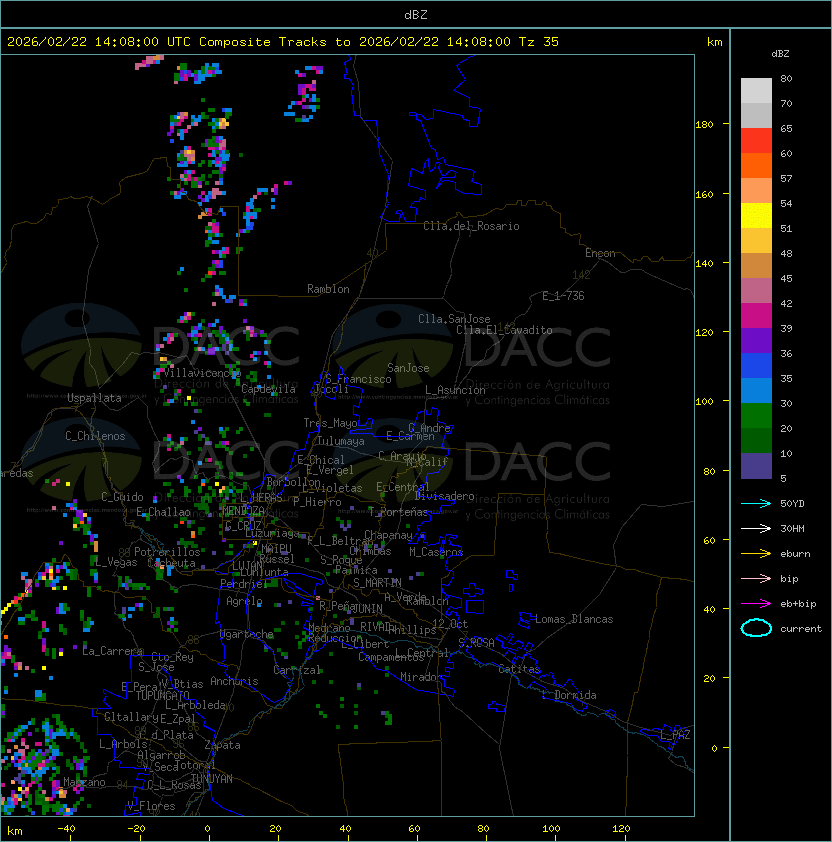Click the pink bip arrow legend icon

click(x=756, y=578)
